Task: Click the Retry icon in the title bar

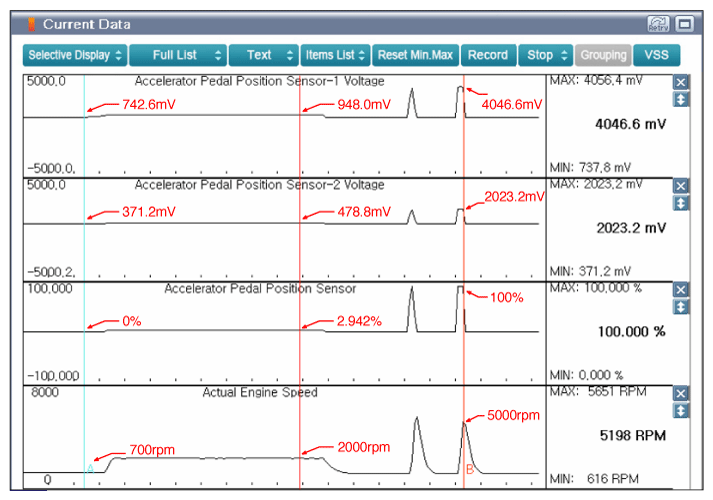Action: click(x=658, y=23)
